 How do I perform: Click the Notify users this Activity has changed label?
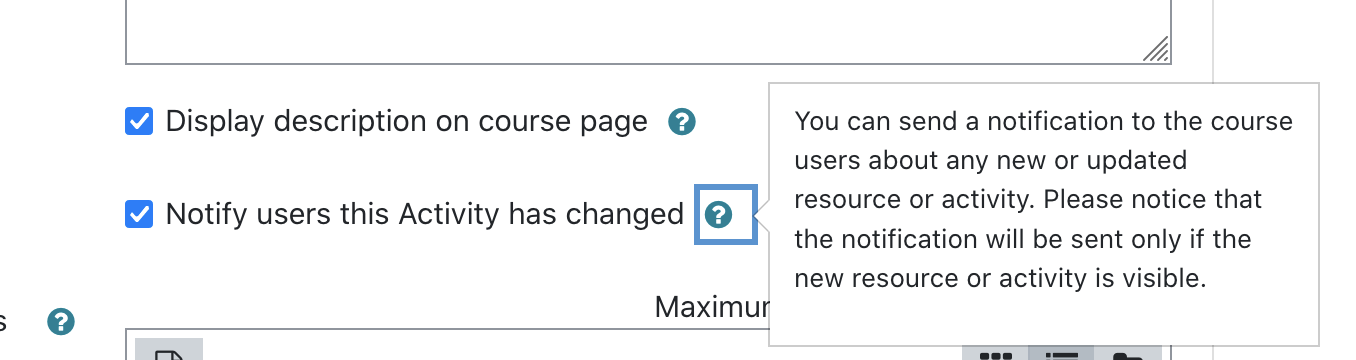pyautogui.click(x=425, y=214)
